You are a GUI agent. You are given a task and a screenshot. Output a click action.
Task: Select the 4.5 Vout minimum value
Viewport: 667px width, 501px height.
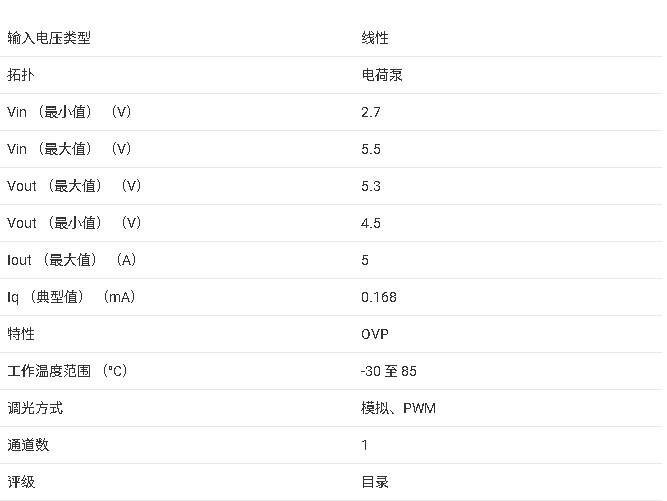pyautogui.click(x=371, y=223)
